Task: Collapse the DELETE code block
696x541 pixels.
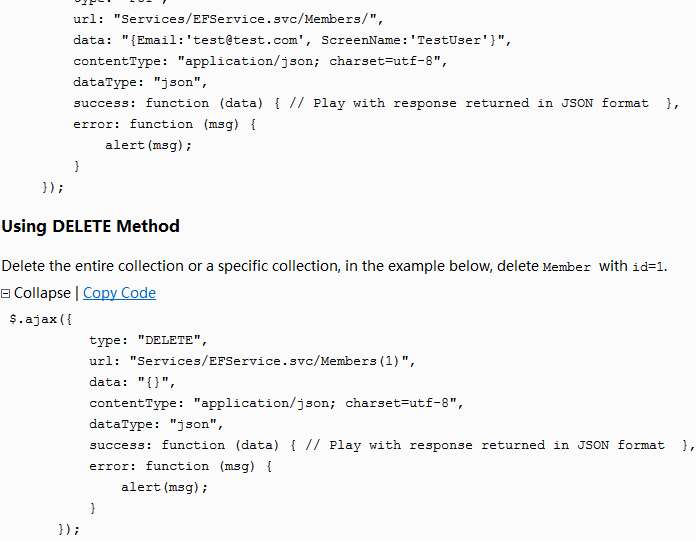Action: [42, 293]
